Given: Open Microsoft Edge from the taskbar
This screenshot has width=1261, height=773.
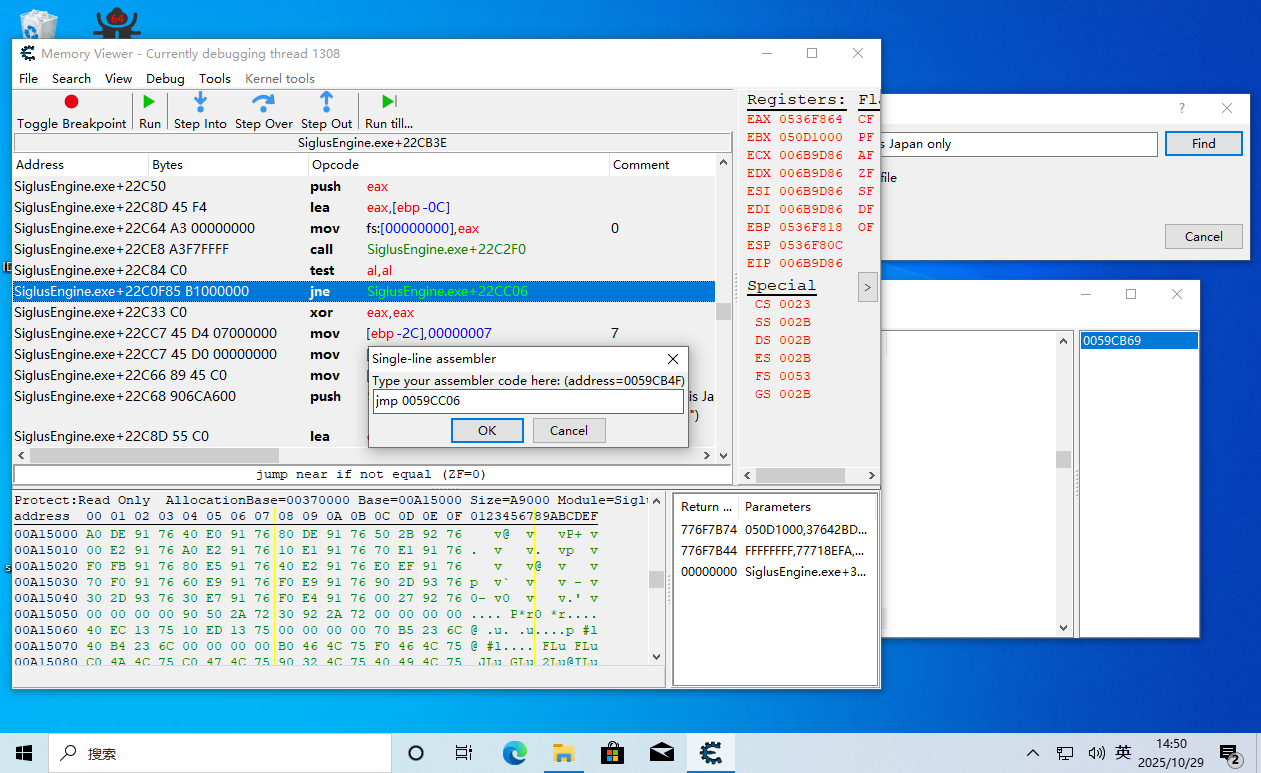Looking at the screenshot, I should 514,753.
